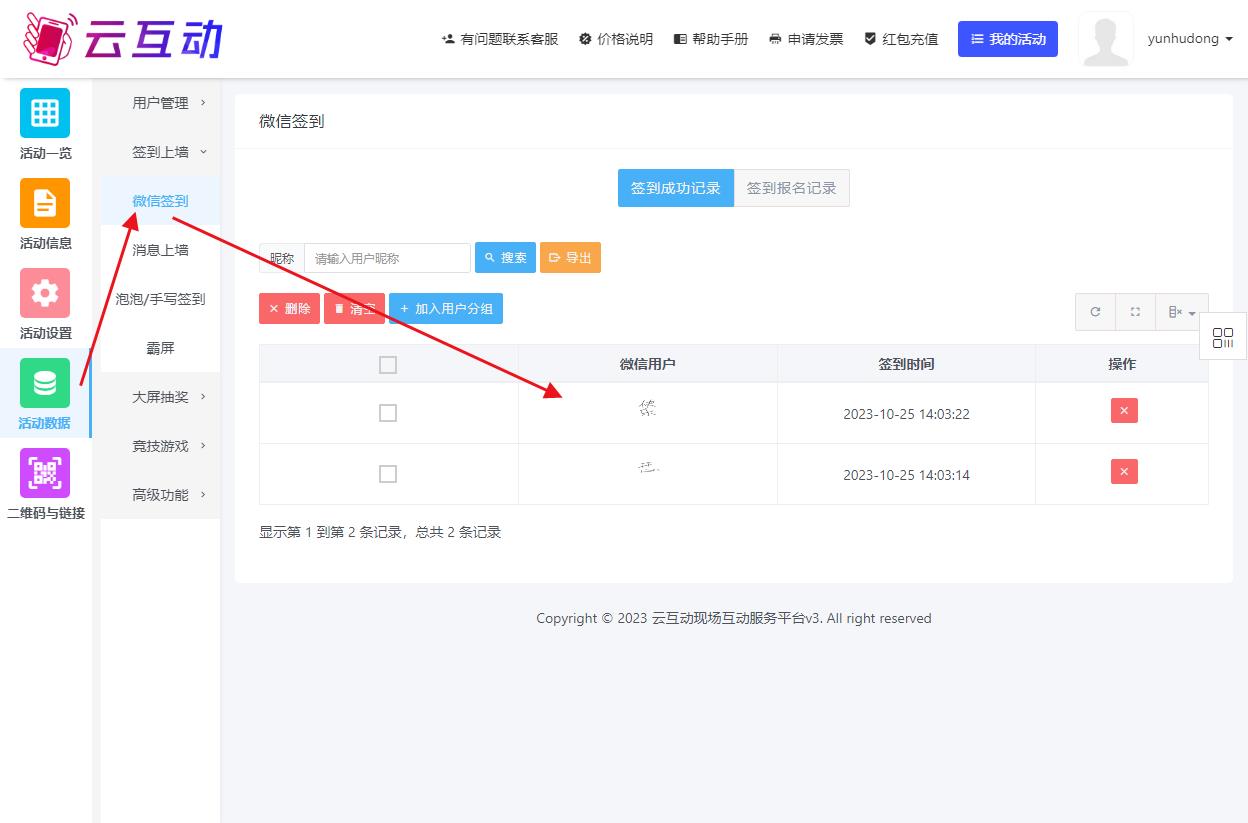Open the 二维码与链接 QR code icon
Image resolution: width=1248 pixels, height=823 pixels.
[x=45, y=473]
